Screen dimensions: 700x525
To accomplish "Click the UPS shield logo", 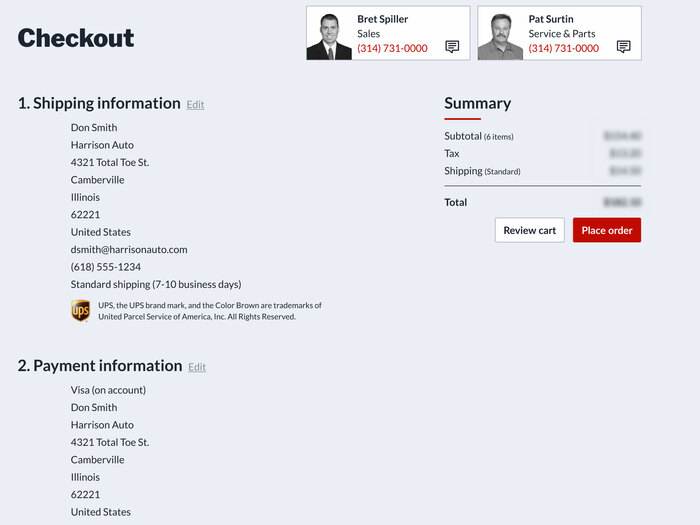I will pos(81,311).
